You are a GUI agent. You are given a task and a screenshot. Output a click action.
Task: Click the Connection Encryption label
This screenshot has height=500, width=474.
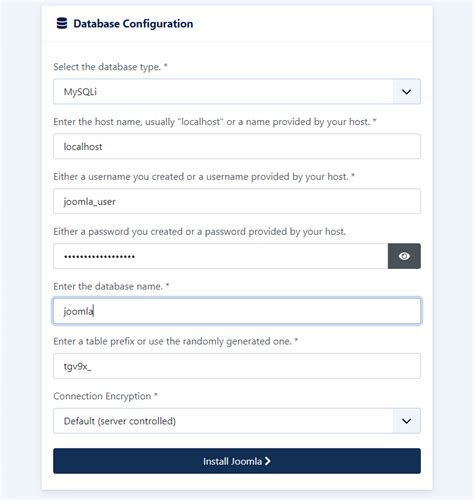coord(105,396)
